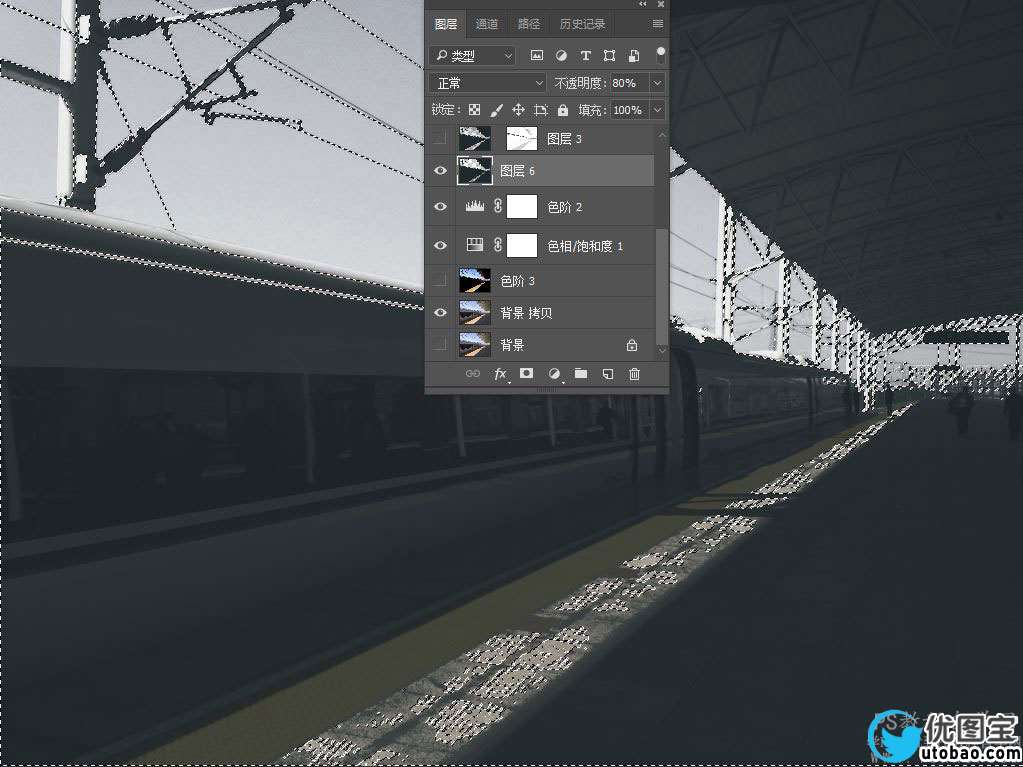The height and width of the screenshot is (767, 1023).
Task: Select the 色阶 2 layer mask
Action: pos(522,207)
